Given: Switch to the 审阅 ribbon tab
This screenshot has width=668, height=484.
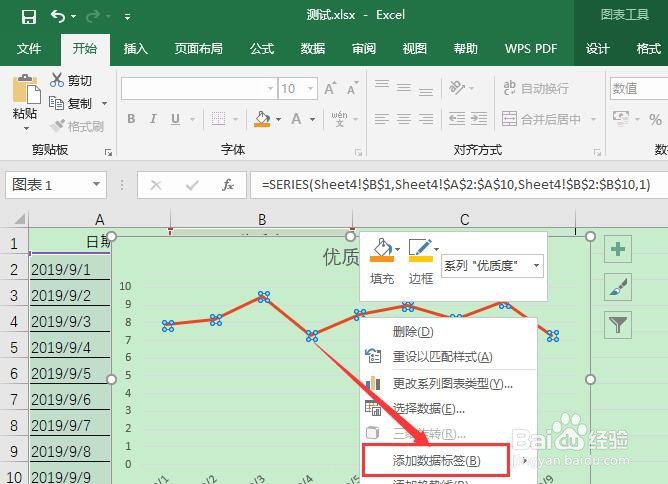Looking at the screenshot, I should pos(364,49).
